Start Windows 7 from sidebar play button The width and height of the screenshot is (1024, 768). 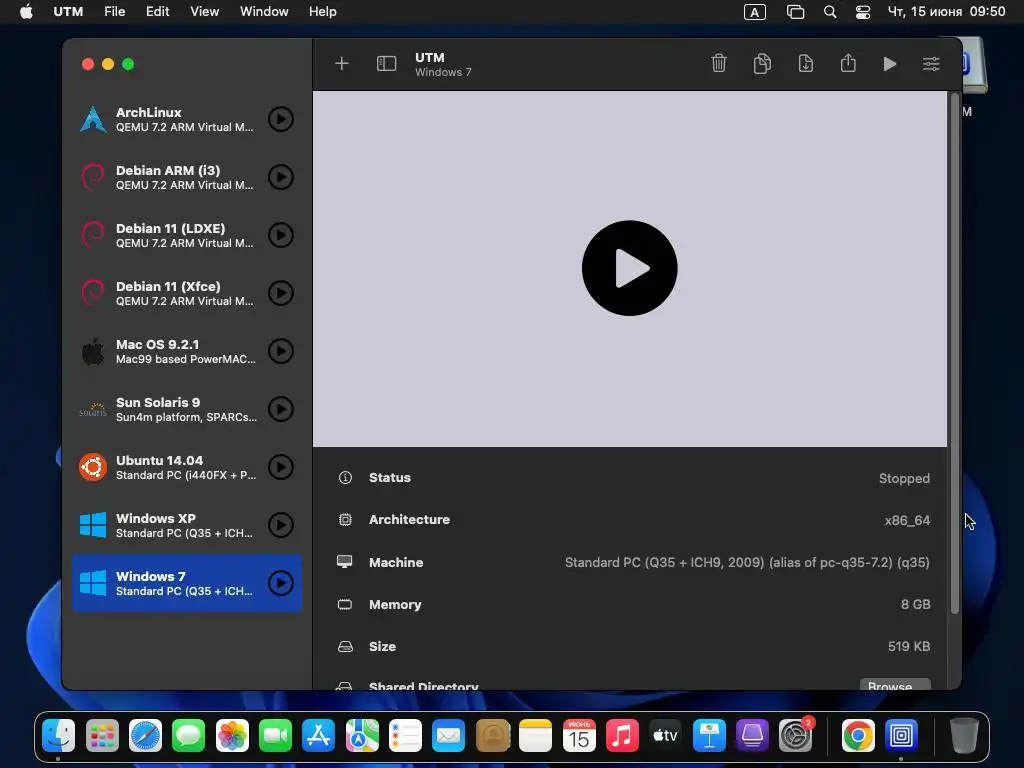pyautogui.click(x=281, y=583)
